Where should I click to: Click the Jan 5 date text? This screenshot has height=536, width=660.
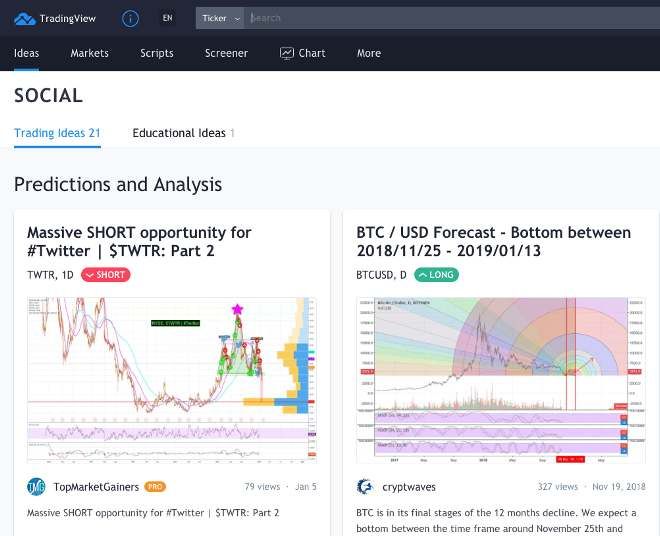coord(306,487)
